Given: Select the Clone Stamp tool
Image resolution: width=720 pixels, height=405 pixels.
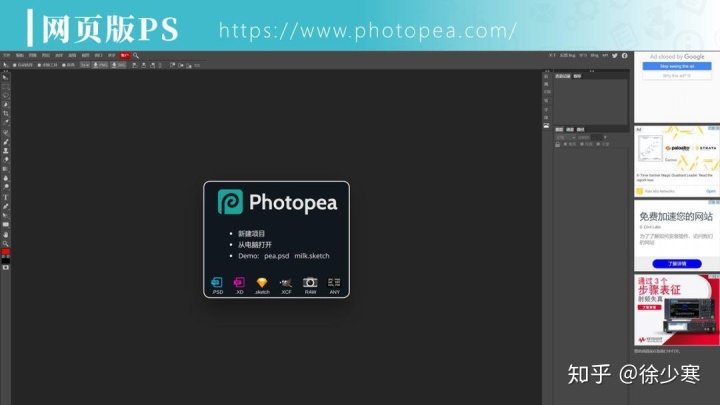Looking at the screenshot, I should (6, 151).
